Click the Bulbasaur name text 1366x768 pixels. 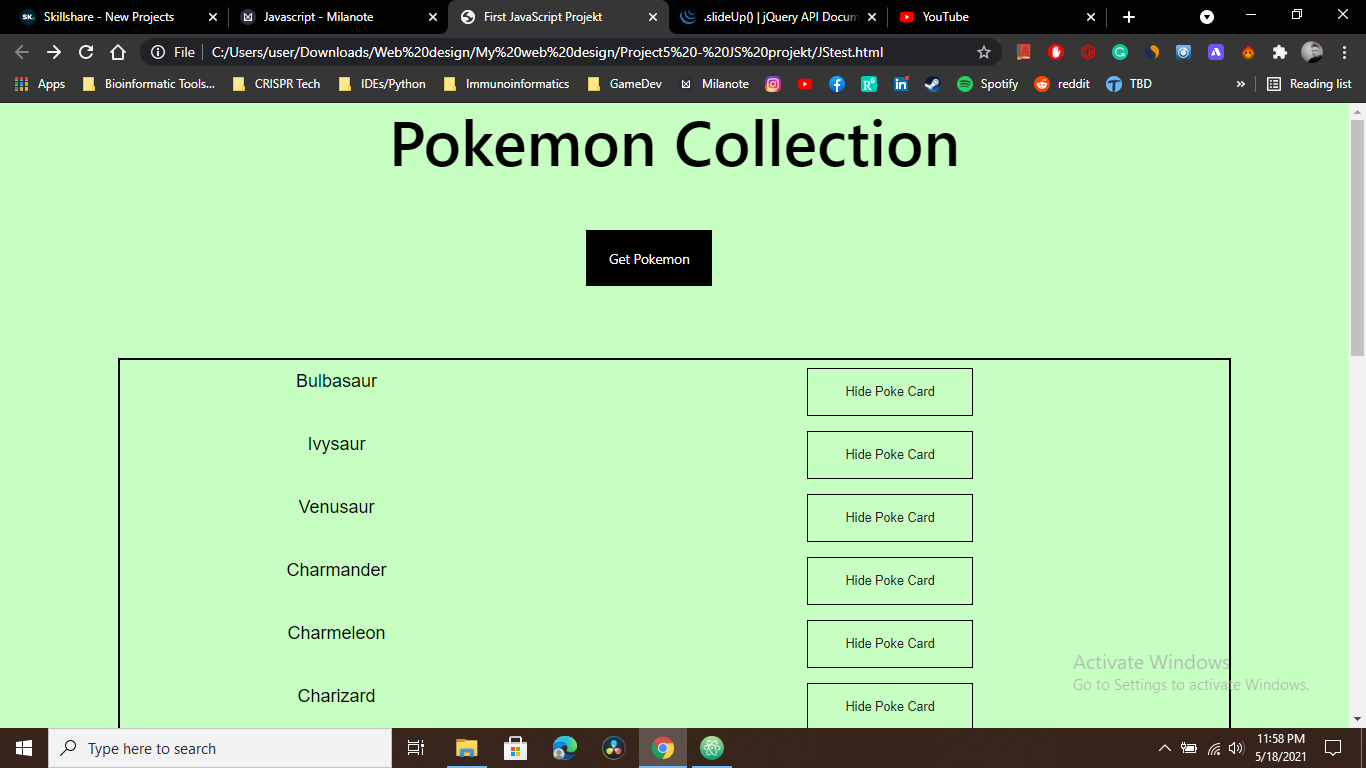click(336, 381)
